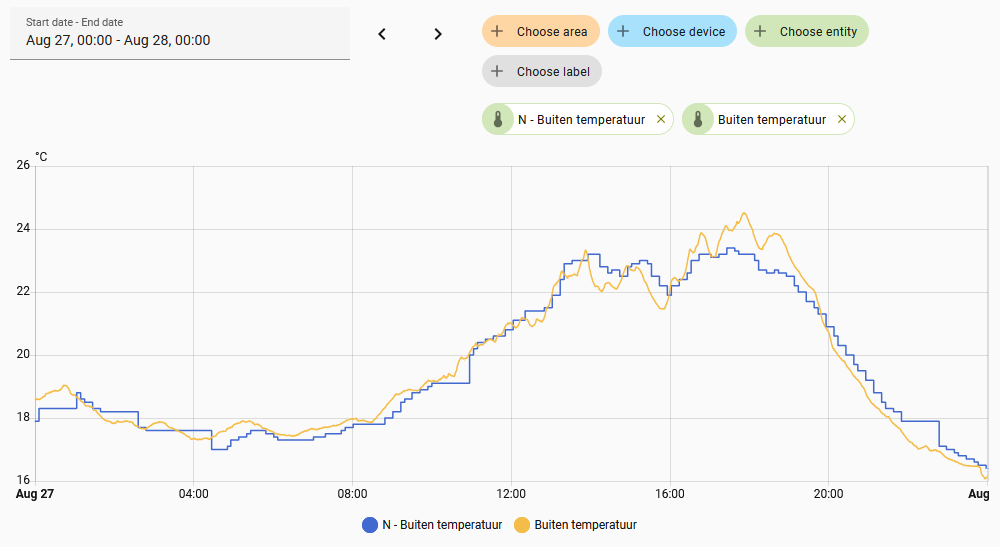Click the plus icon on Choose device
1000x547 pixels.
pyautogui.click(x=623, y=32)
